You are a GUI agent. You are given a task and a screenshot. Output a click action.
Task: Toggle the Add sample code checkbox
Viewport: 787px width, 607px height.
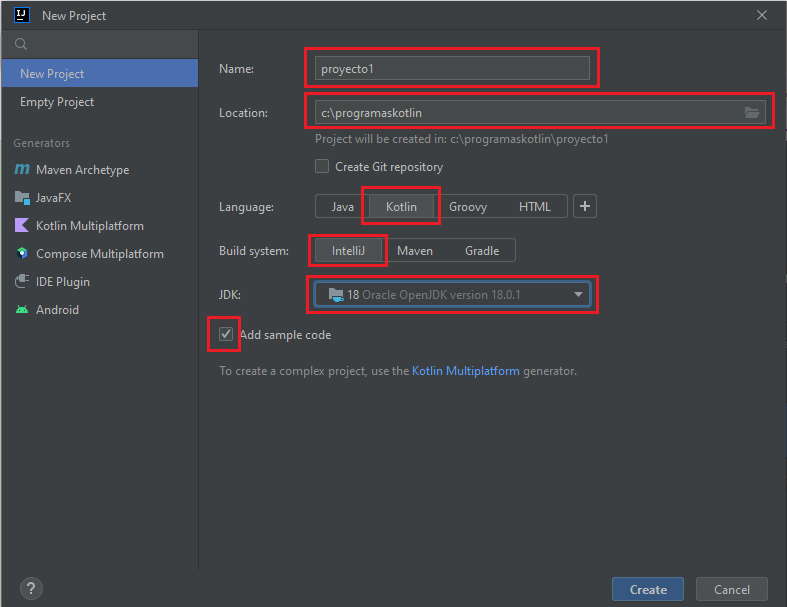click(226, 334)
